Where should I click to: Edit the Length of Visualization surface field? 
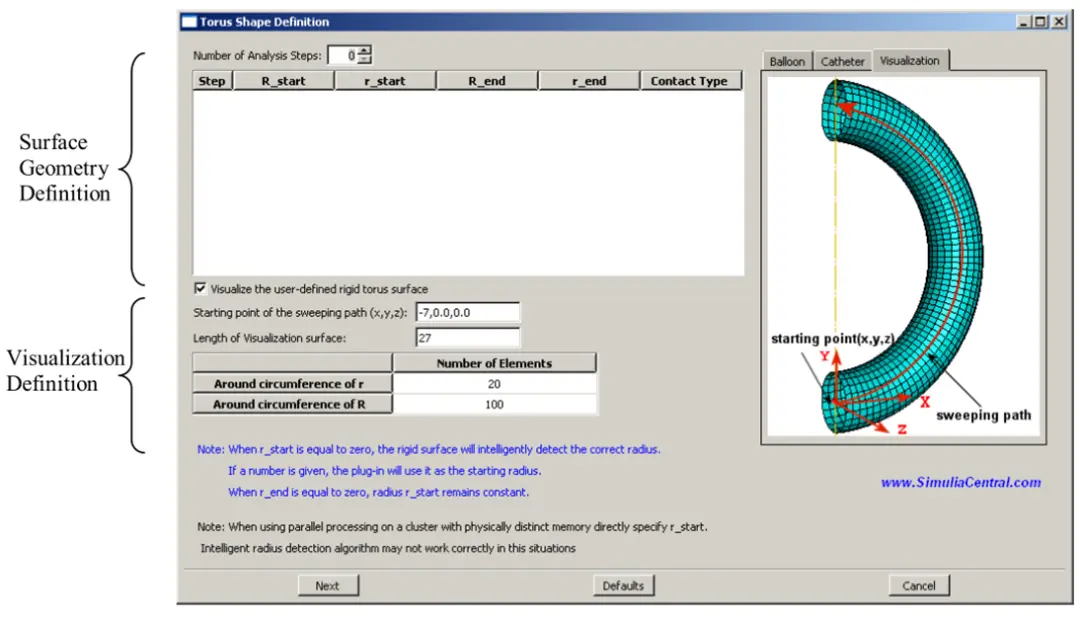(468, 338)
